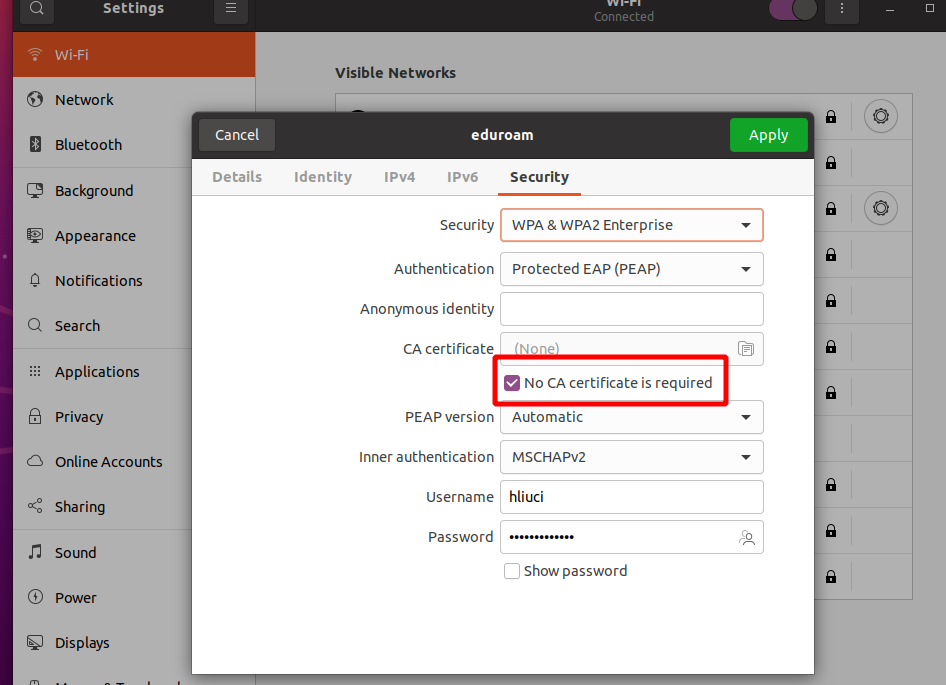The image size is (946, 685).
Task: Click the Appearance monitor icon in sidebar
Action: [35, 235]
